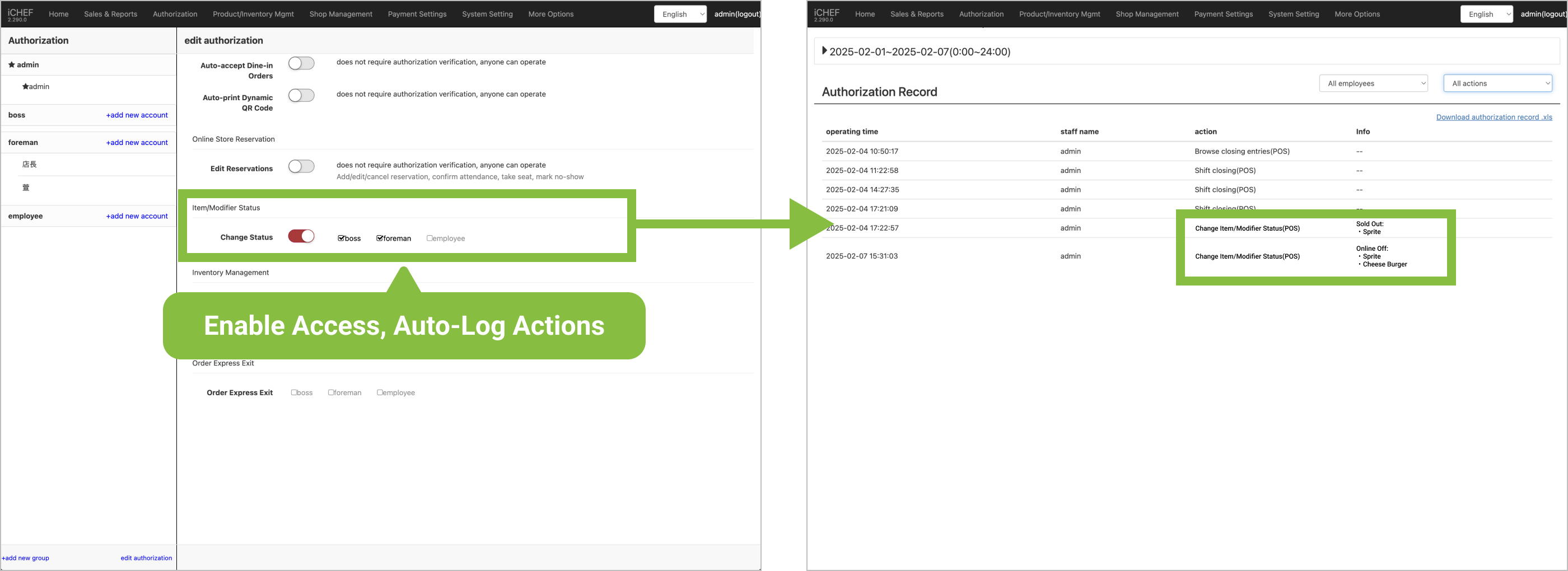Open the All actions filter dropdown
Viewport: 1568px width, 571px height.
click(1497, 83)
